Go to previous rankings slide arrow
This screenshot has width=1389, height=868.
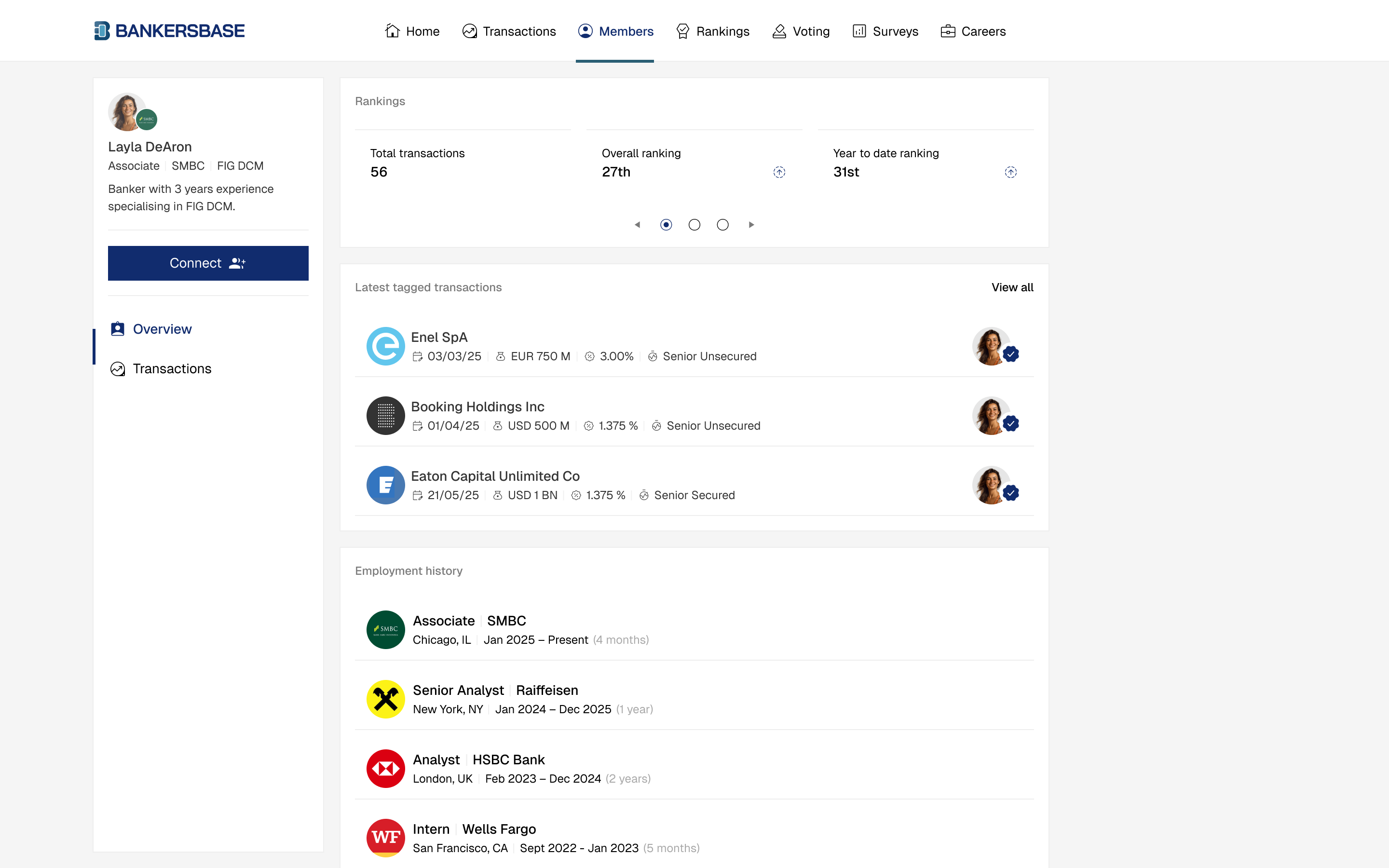(x=637, y=224)
